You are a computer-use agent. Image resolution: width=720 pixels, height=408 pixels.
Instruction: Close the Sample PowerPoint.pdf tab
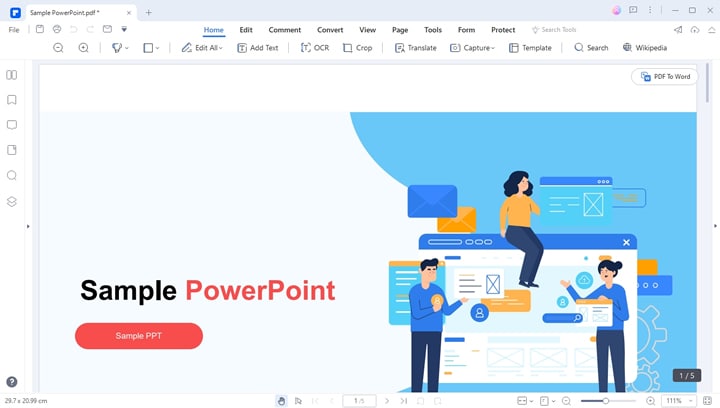pyautogui.click(x=129, y=13)
